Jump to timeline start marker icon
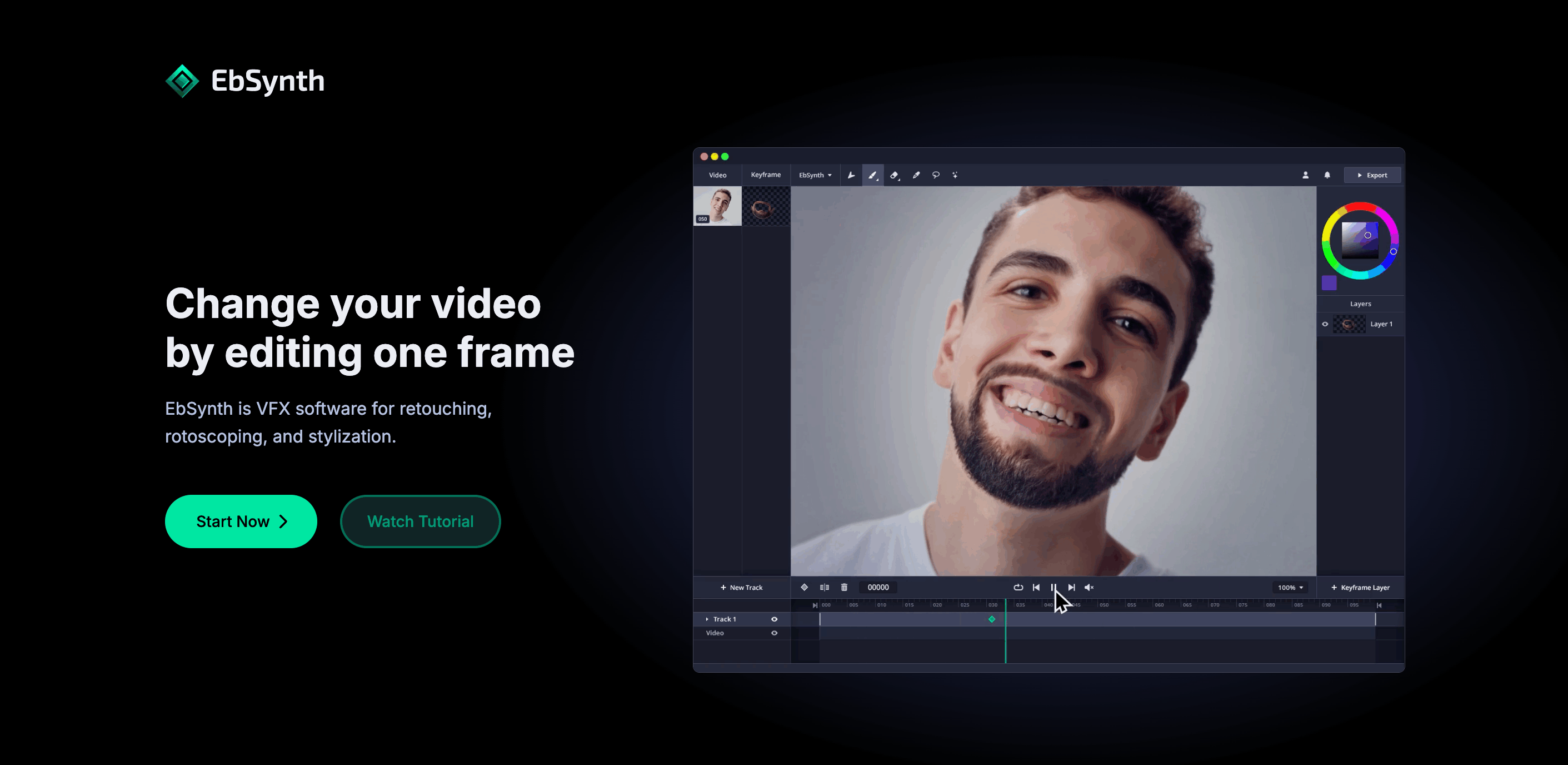This screenshot has height=765, width=1568. pos(815,605)
